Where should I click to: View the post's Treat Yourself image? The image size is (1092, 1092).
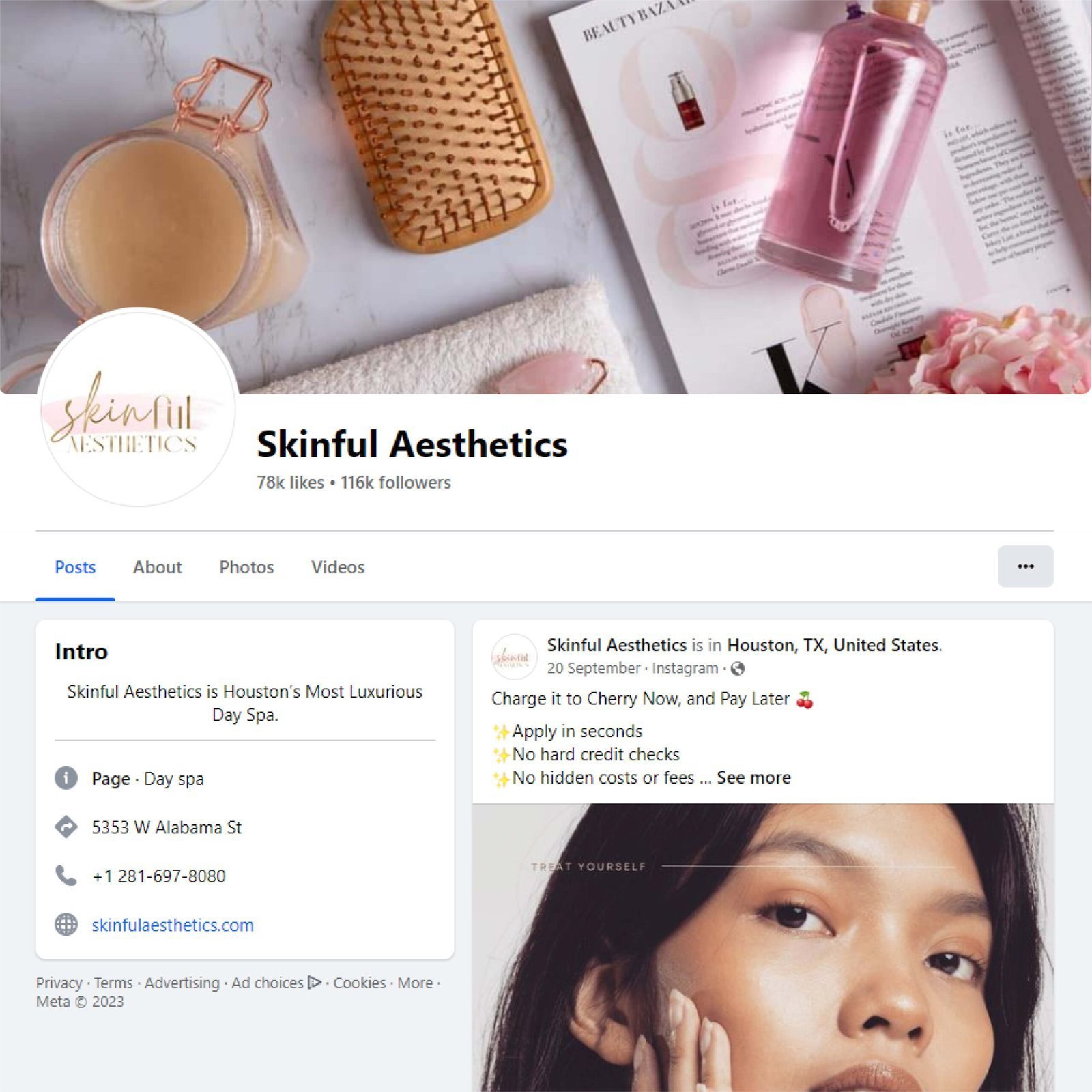point(763,947)
